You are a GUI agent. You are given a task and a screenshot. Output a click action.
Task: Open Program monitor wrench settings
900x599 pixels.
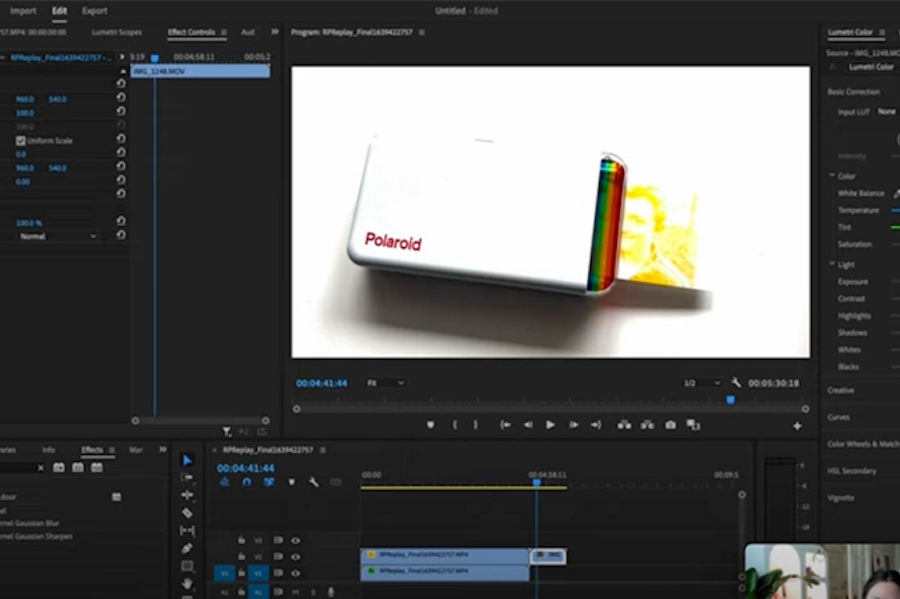coord(736,383)
